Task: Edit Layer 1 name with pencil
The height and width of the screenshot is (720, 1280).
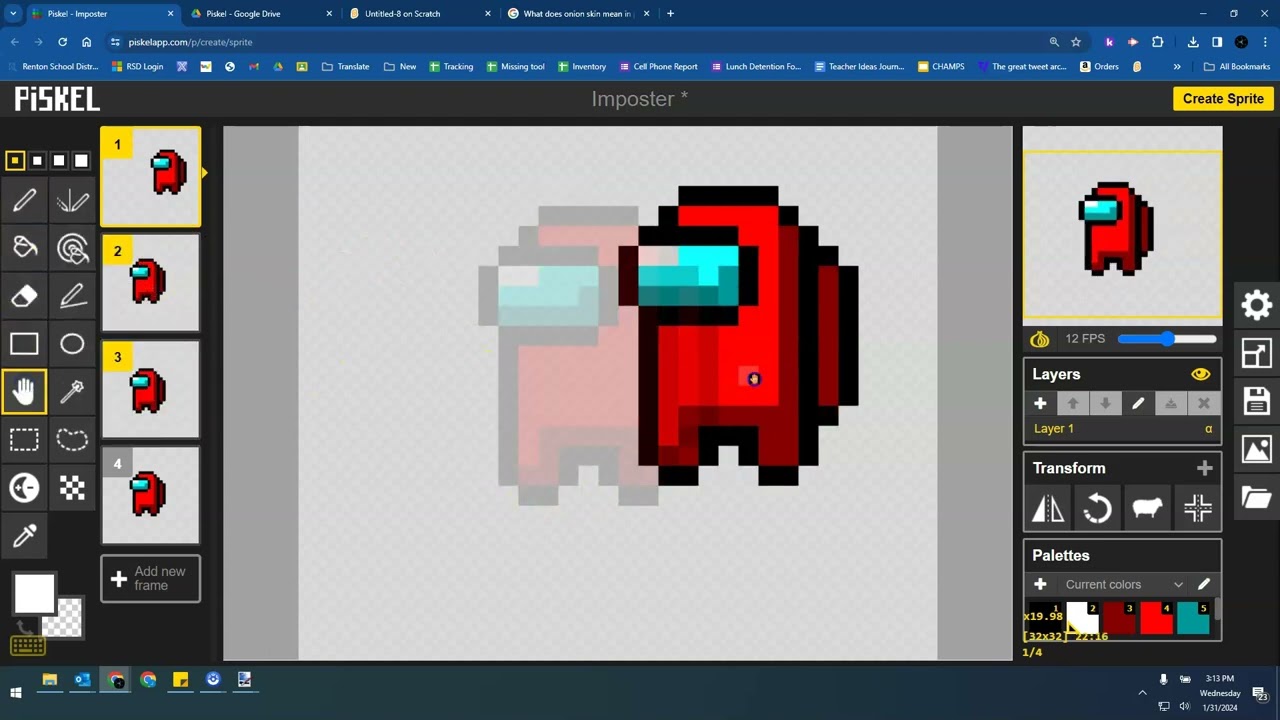Action: click(1137, 404)
